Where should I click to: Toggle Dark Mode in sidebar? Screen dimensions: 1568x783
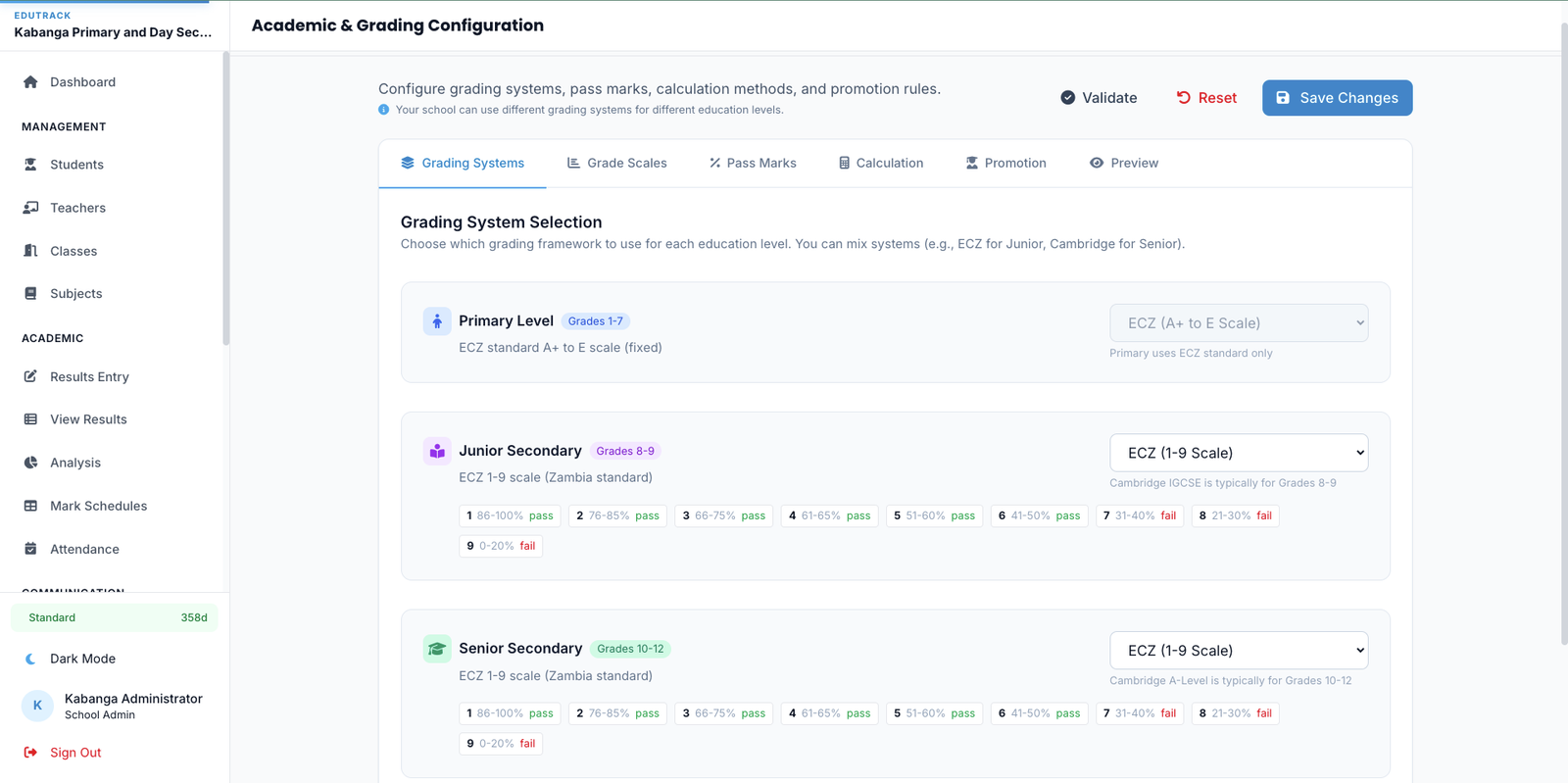coord(82,659)
